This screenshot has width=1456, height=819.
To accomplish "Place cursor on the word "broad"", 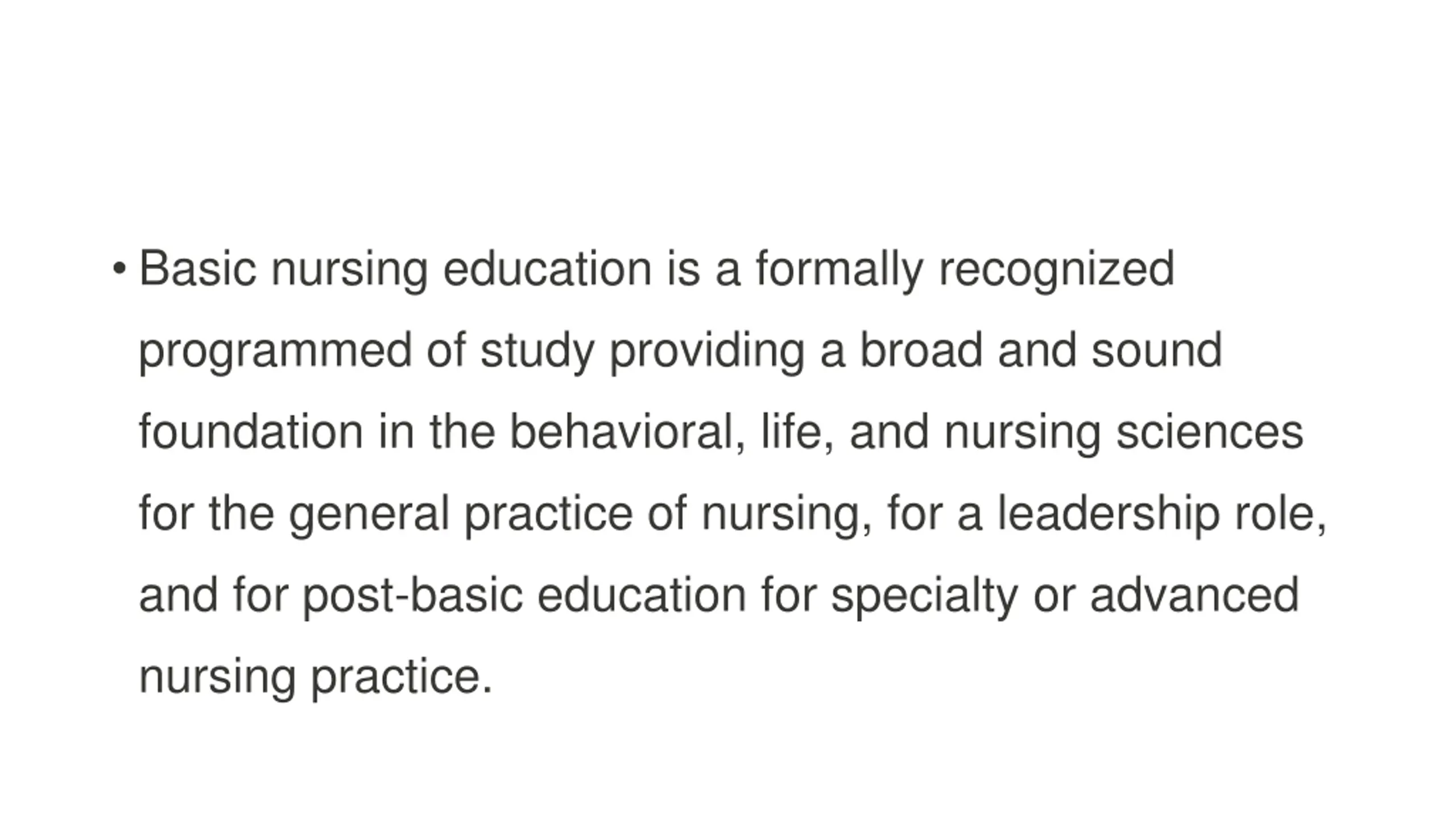I will [x=921, y=350].
